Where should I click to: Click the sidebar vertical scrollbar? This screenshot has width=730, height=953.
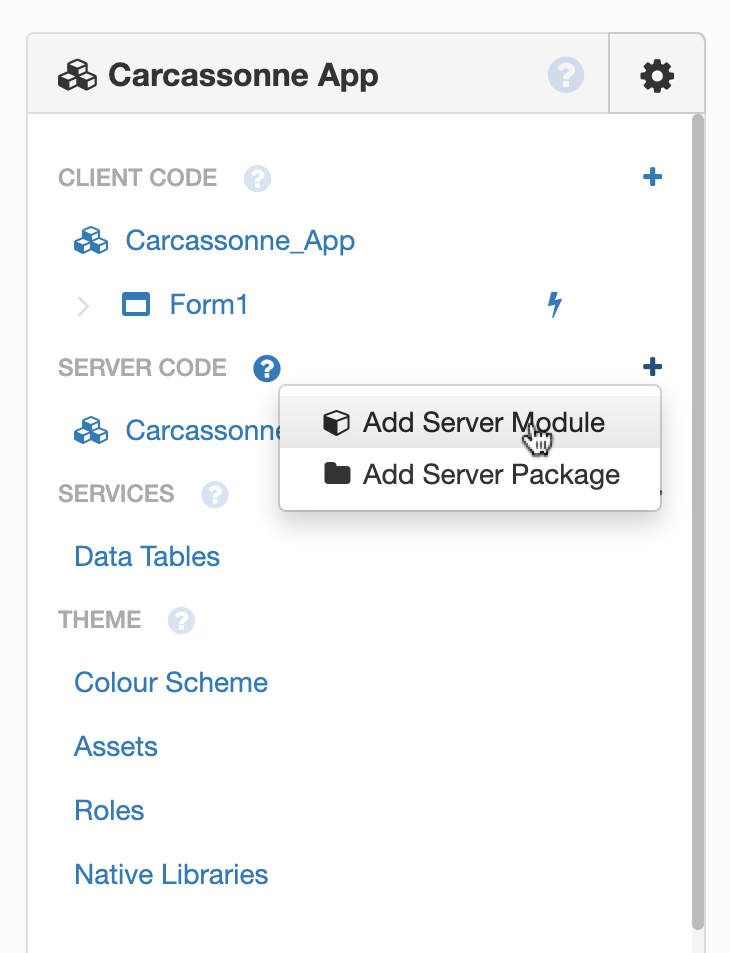pyautogui.click(x=697, y=520)
